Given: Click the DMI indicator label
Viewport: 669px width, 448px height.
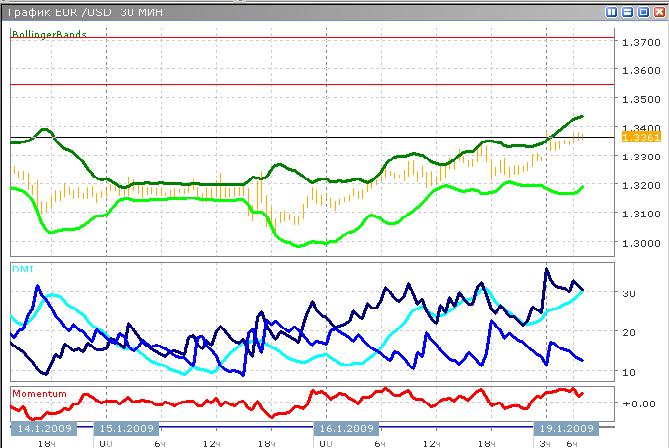Looking at the screenshot, I should (23, 269).
